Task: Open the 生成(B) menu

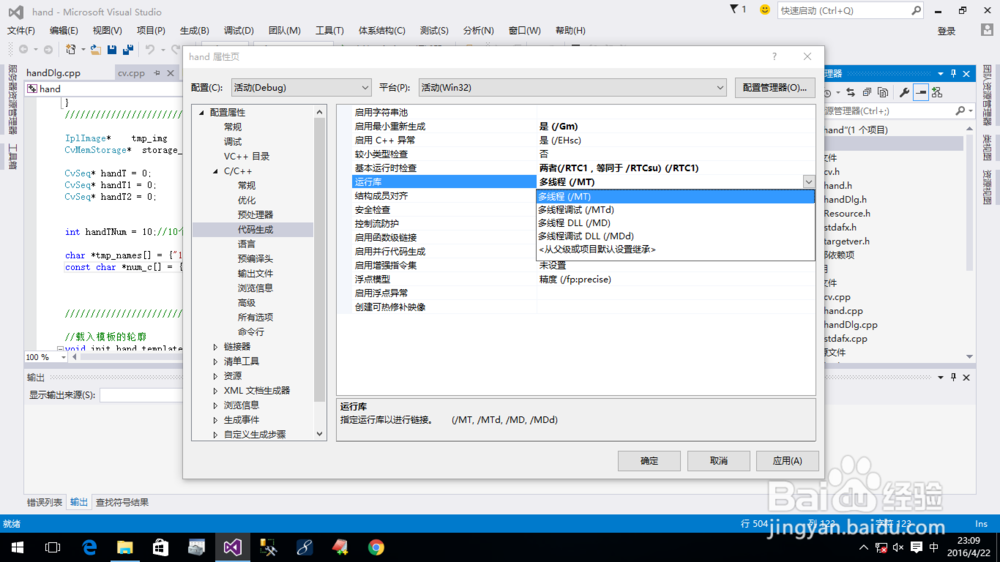Action: point(194,31)
